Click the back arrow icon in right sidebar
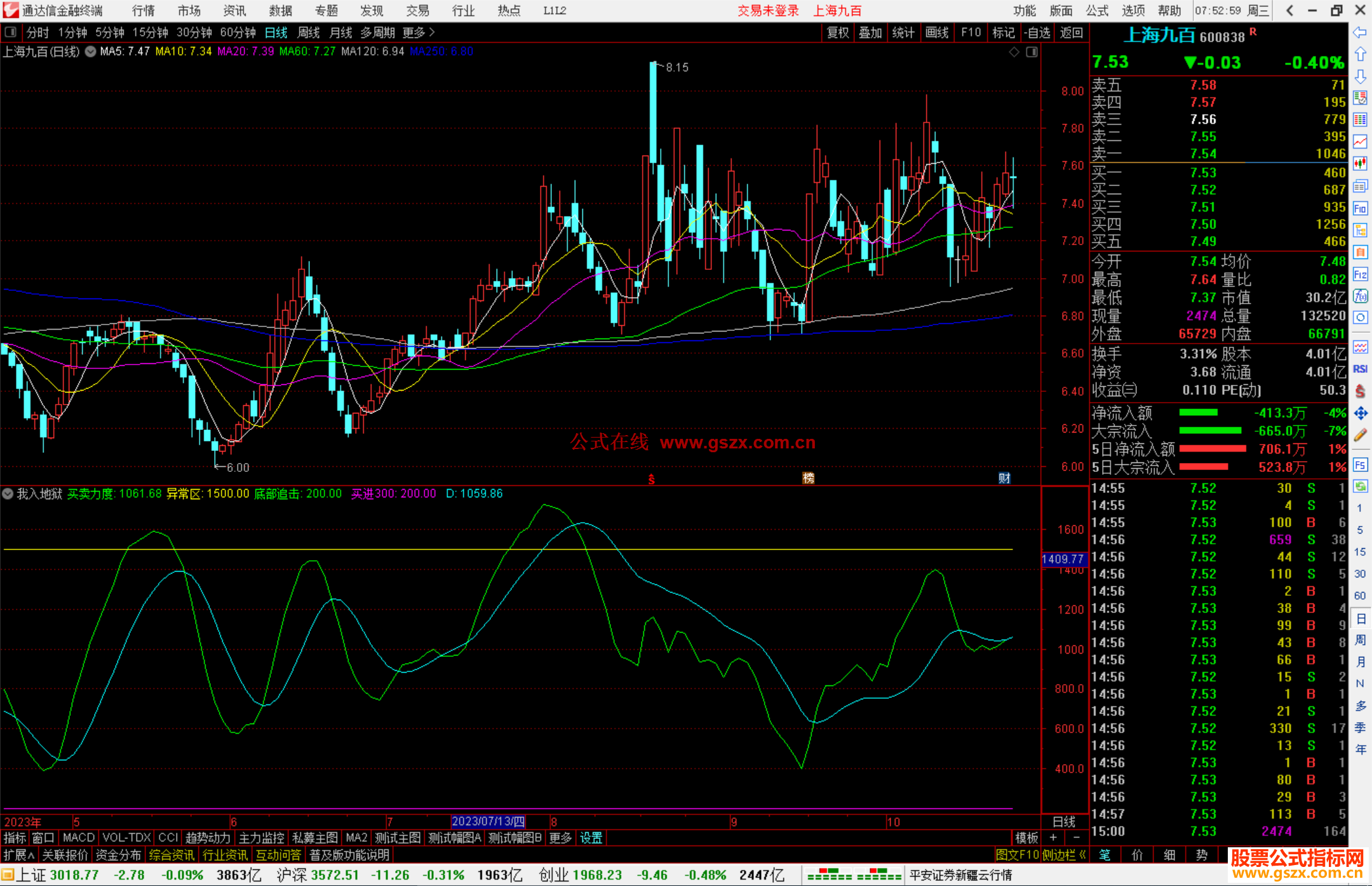Image resolution: width=1372 pixels, height=886 pixels. [1360, 32]
